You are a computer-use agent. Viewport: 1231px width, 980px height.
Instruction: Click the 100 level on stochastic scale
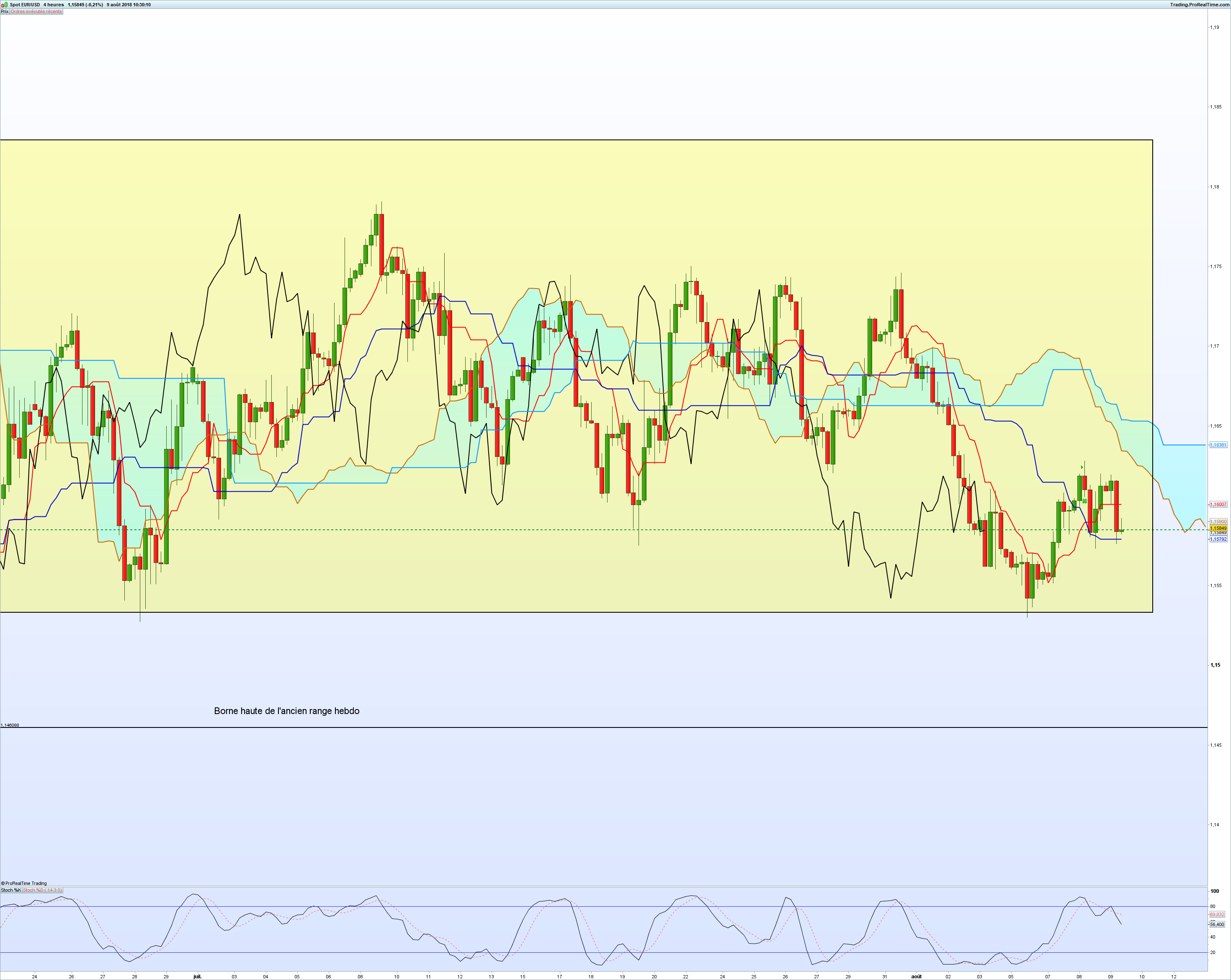[1214, 891]
